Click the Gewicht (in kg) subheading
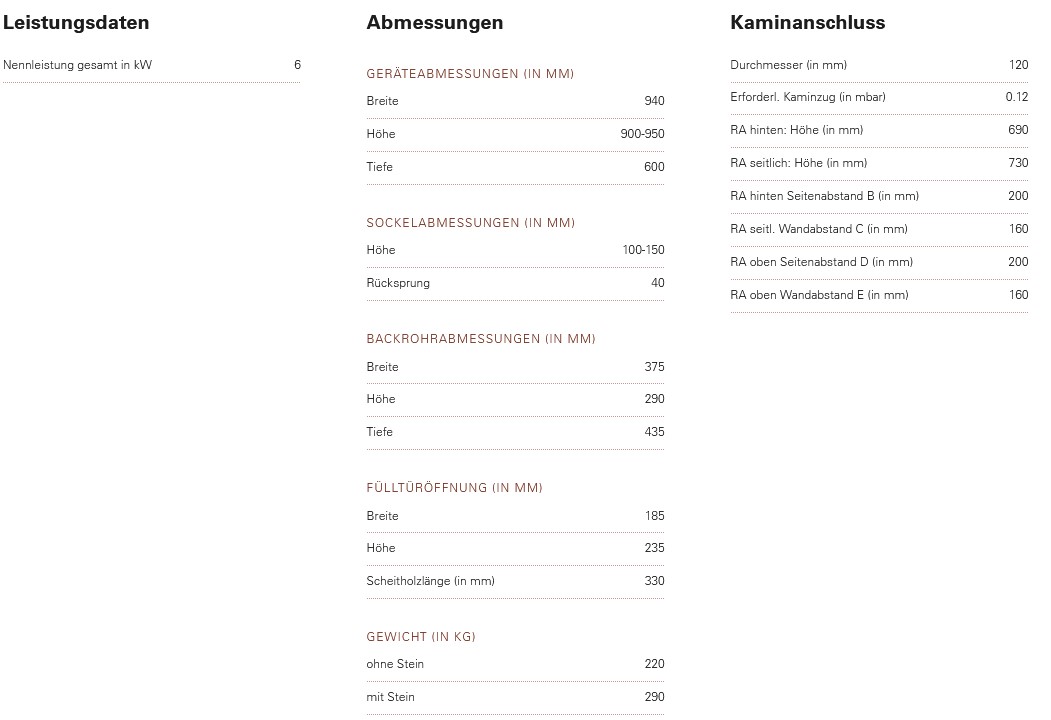 coord(420,637)
